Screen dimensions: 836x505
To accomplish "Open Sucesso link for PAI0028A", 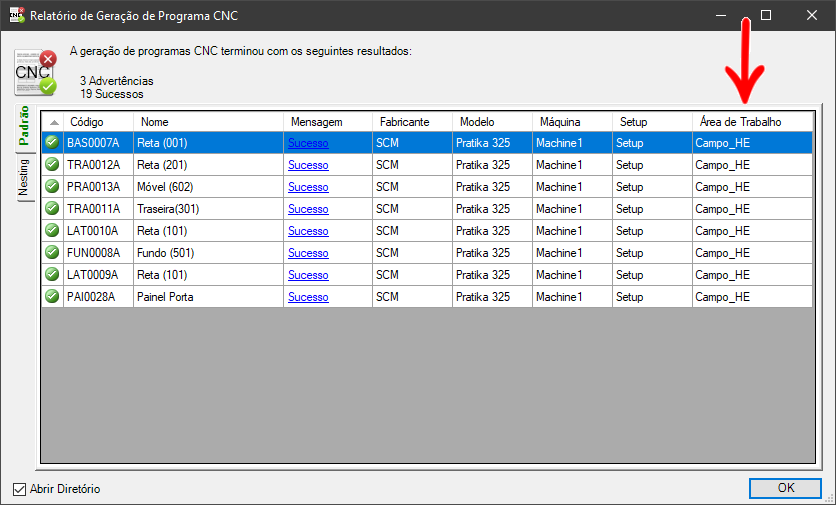I will click(308, 297).
